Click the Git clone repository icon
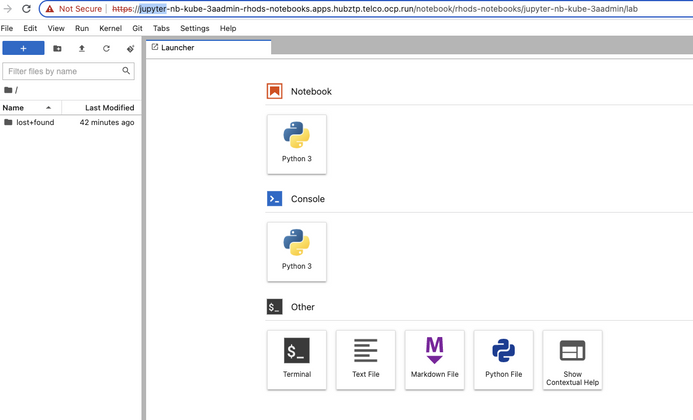The height and width of the screenshot is (420, 693). [x=130, y=49]
